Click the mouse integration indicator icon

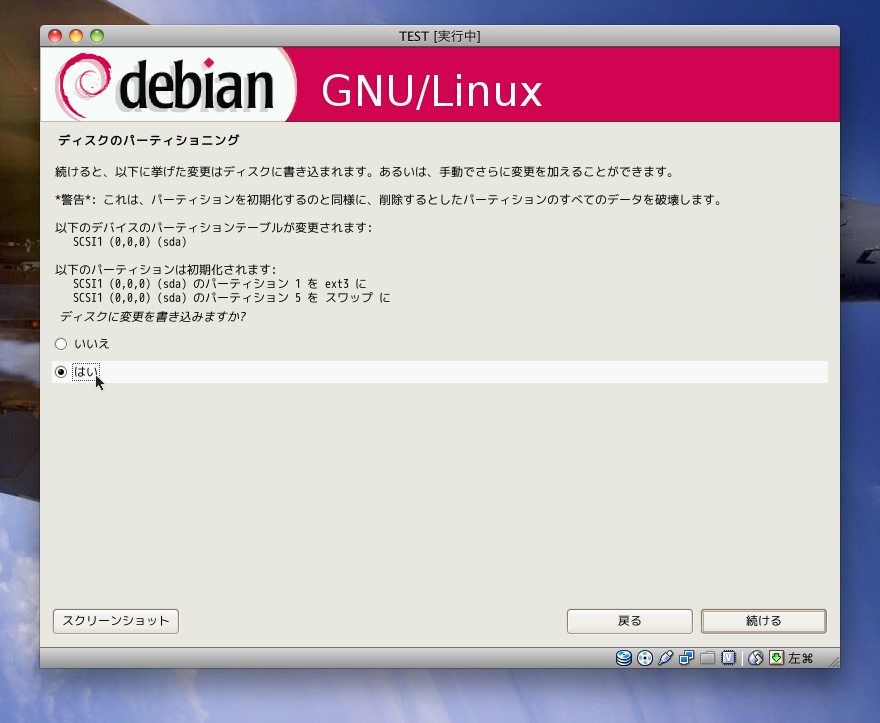(x=755, y=658)
